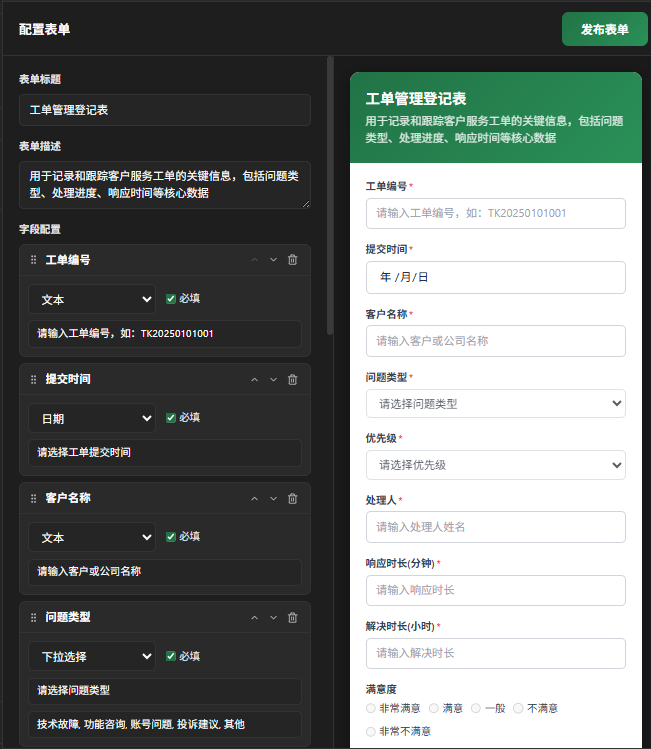Delete the 提交时间 field with trash icon

click(x=293, y=379)
